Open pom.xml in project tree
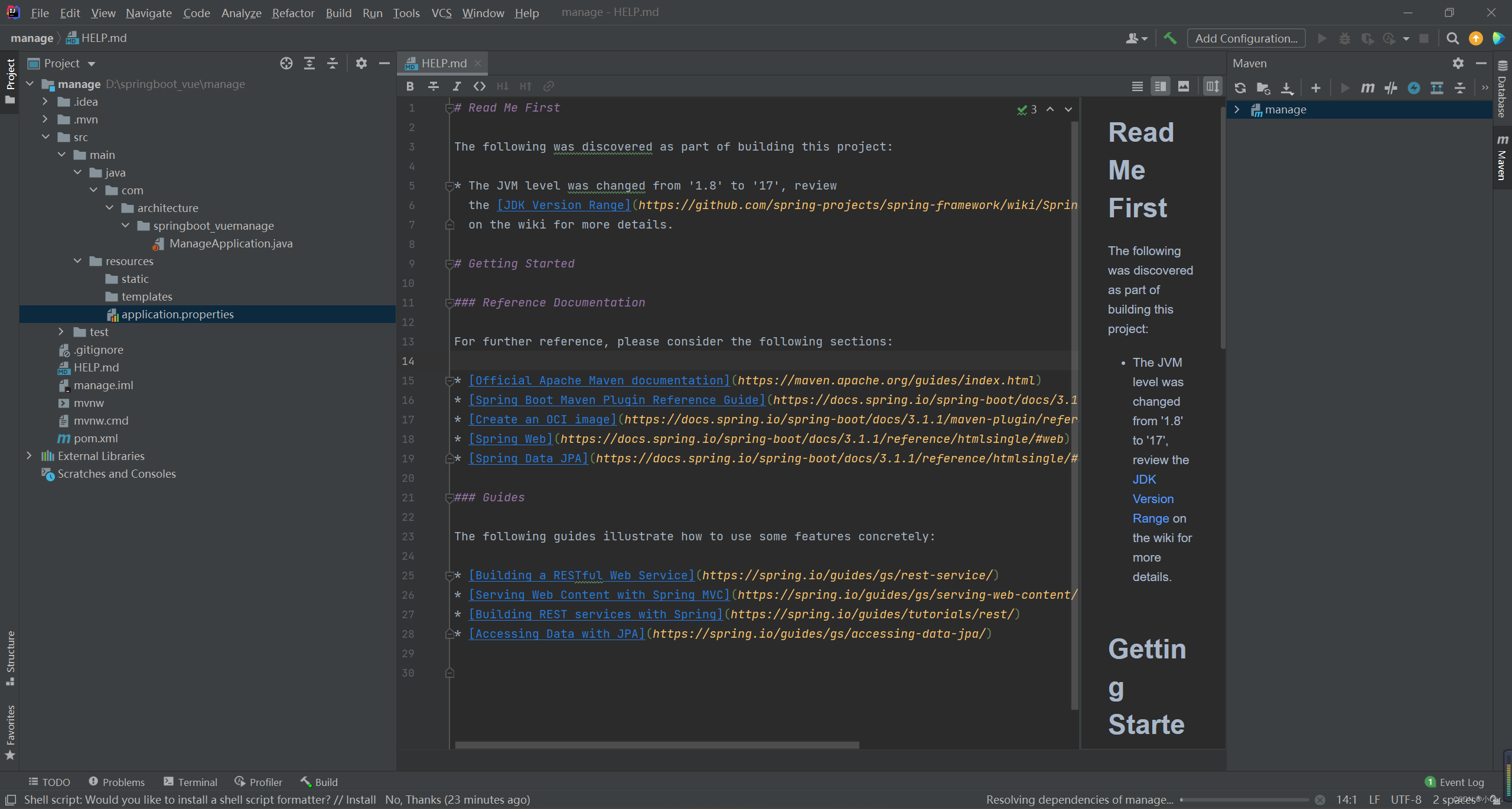 point(96,438)
